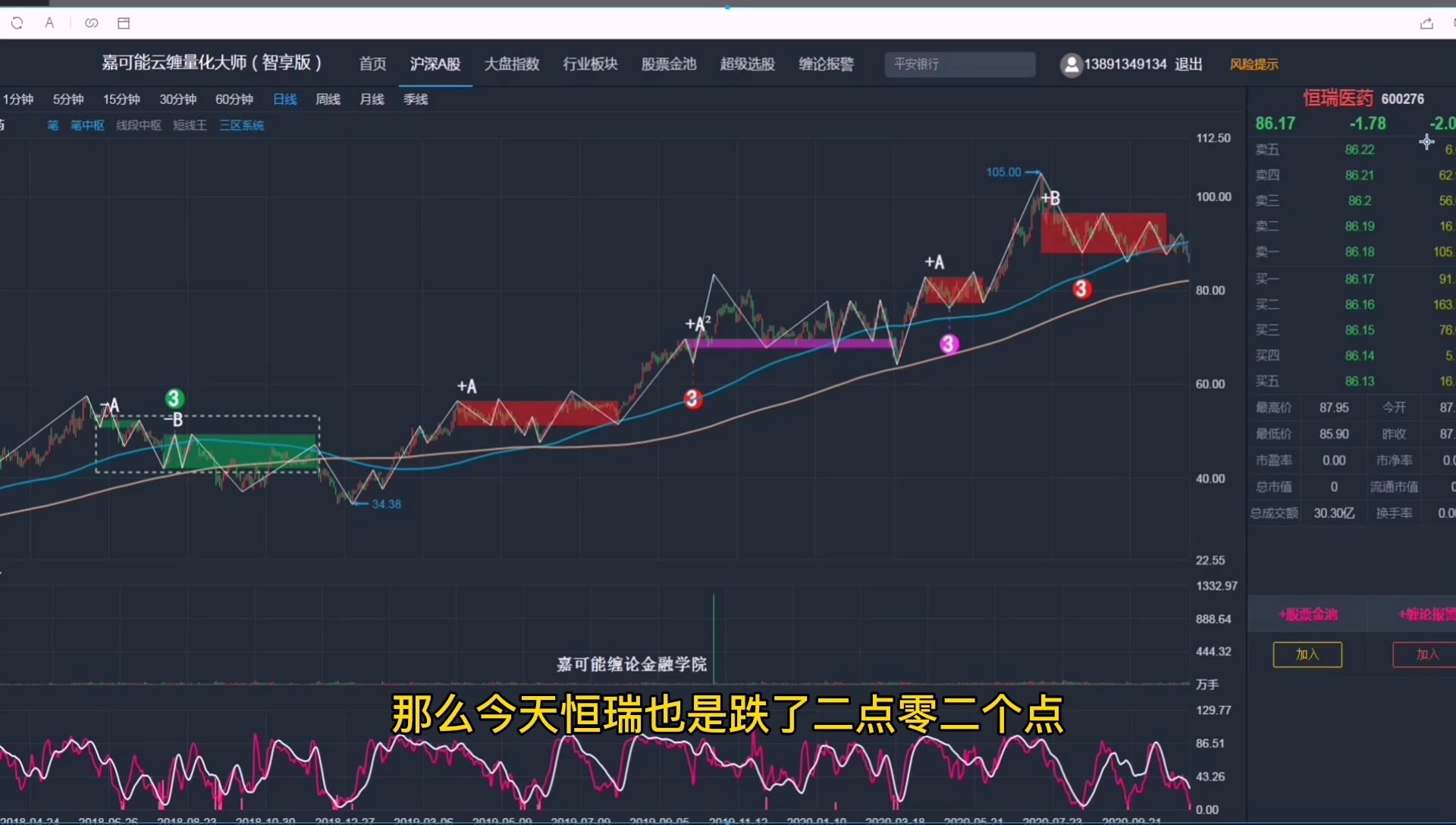Open the 股票金池 tab
The height and width of the screenshot is (825, 1456).
tap(669, 64)
